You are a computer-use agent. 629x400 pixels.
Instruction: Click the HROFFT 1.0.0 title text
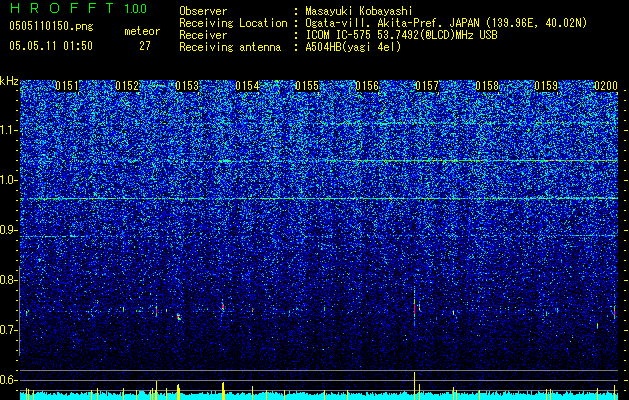point(78,8)
